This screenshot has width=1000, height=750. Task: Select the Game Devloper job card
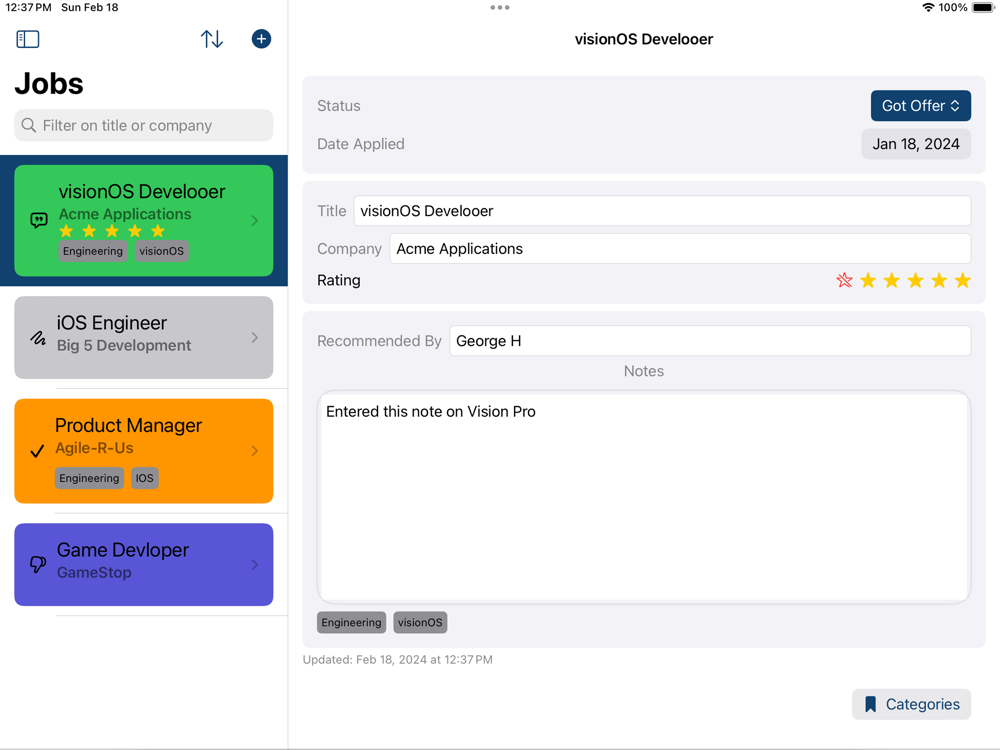coord(143,564)
